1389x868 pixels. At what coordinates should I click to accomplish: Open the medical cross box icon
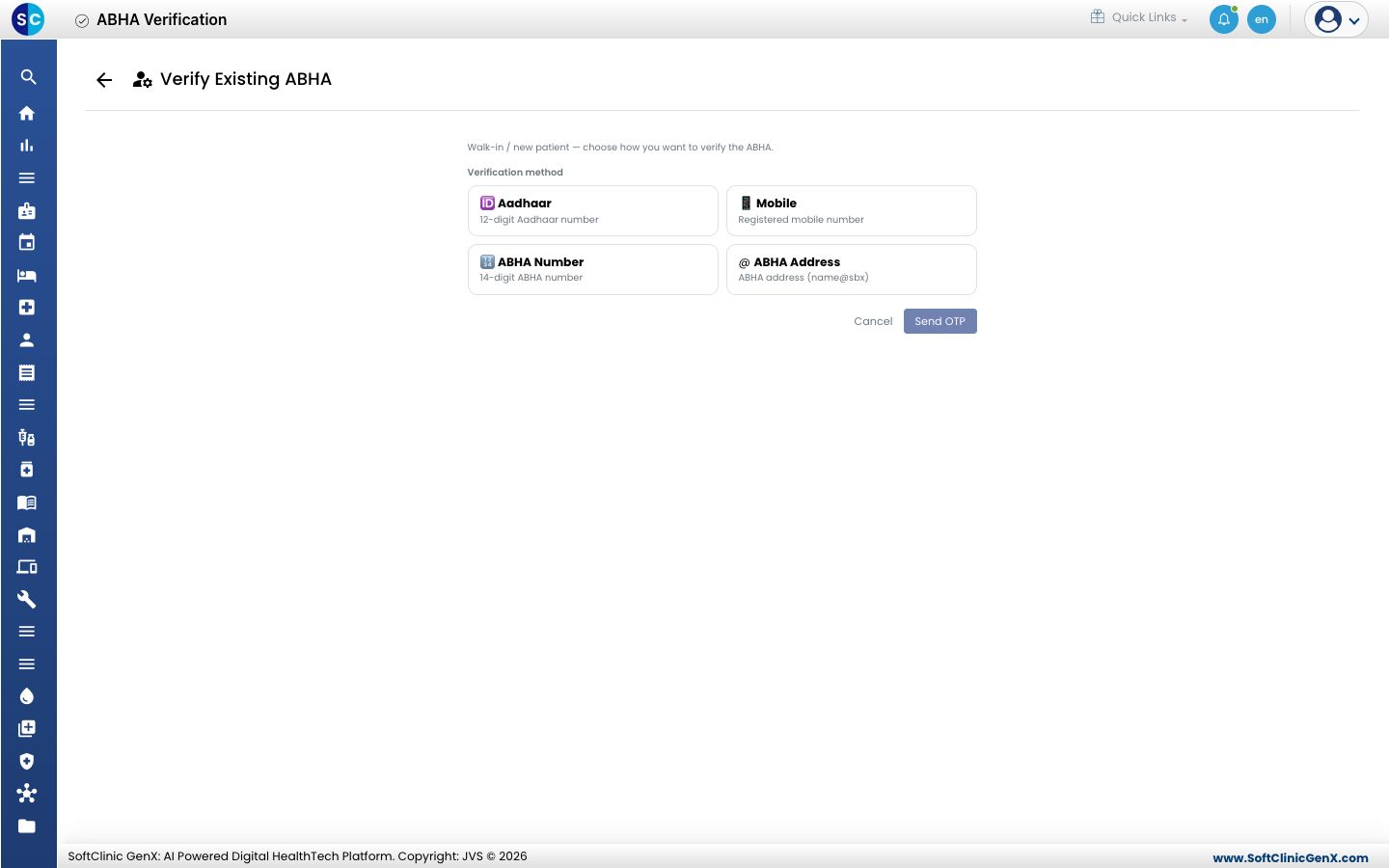pos(27,308)
